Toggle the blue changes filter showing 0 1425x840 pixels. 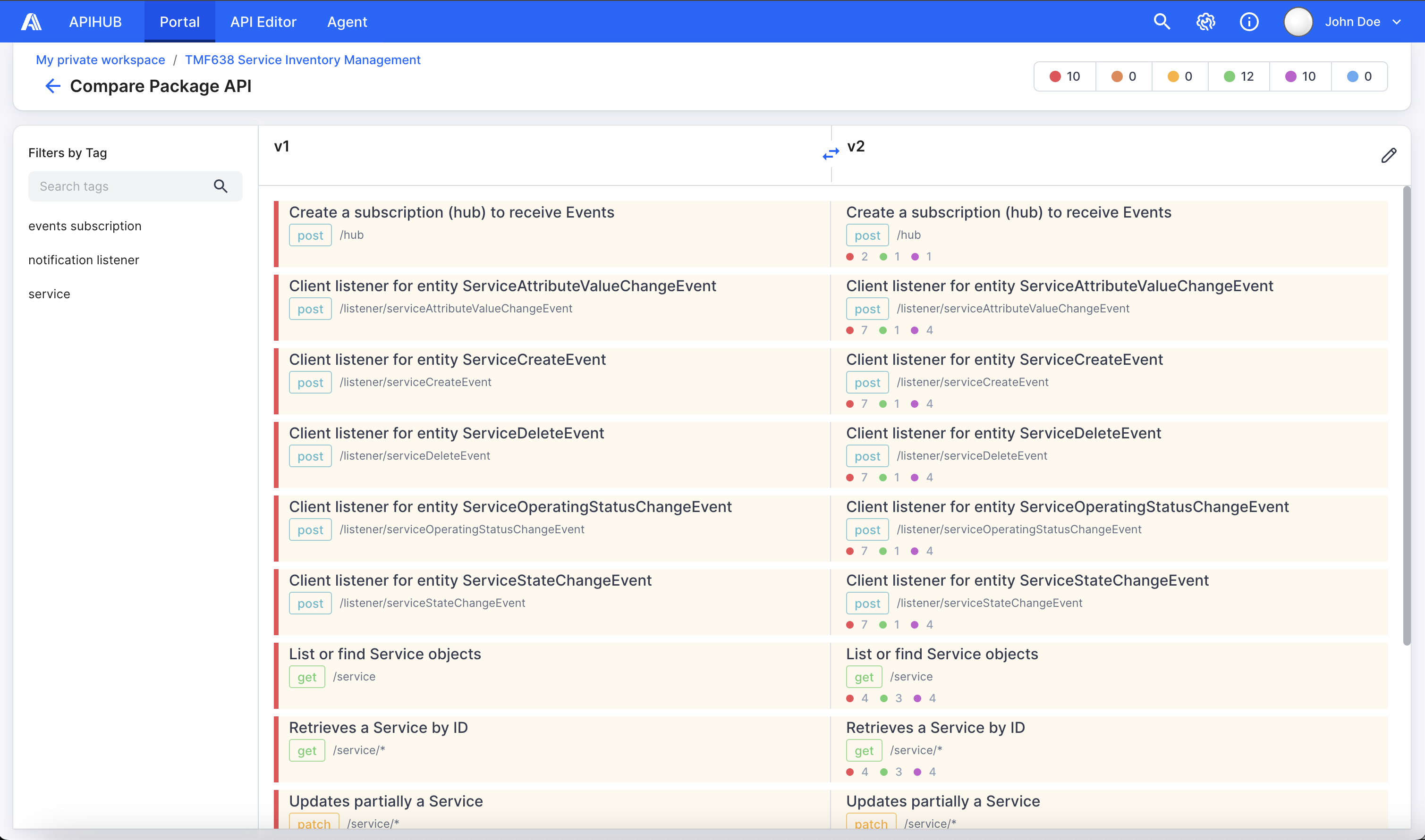(1359, 76)
